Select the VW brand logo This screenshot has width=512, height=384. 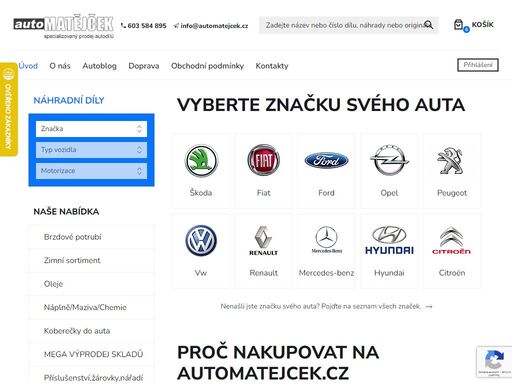[x=201, y=241]
